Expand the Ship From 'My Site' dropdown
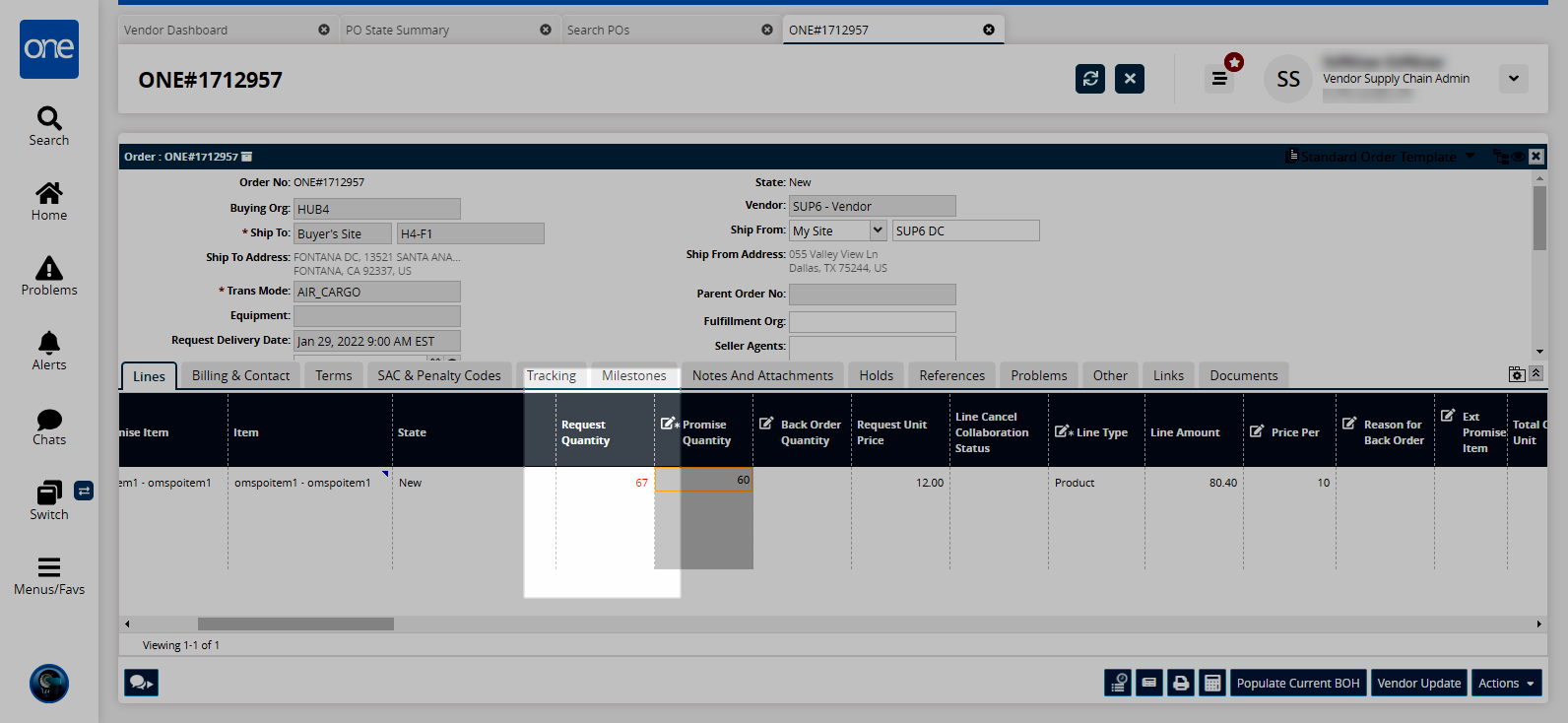 878,230
